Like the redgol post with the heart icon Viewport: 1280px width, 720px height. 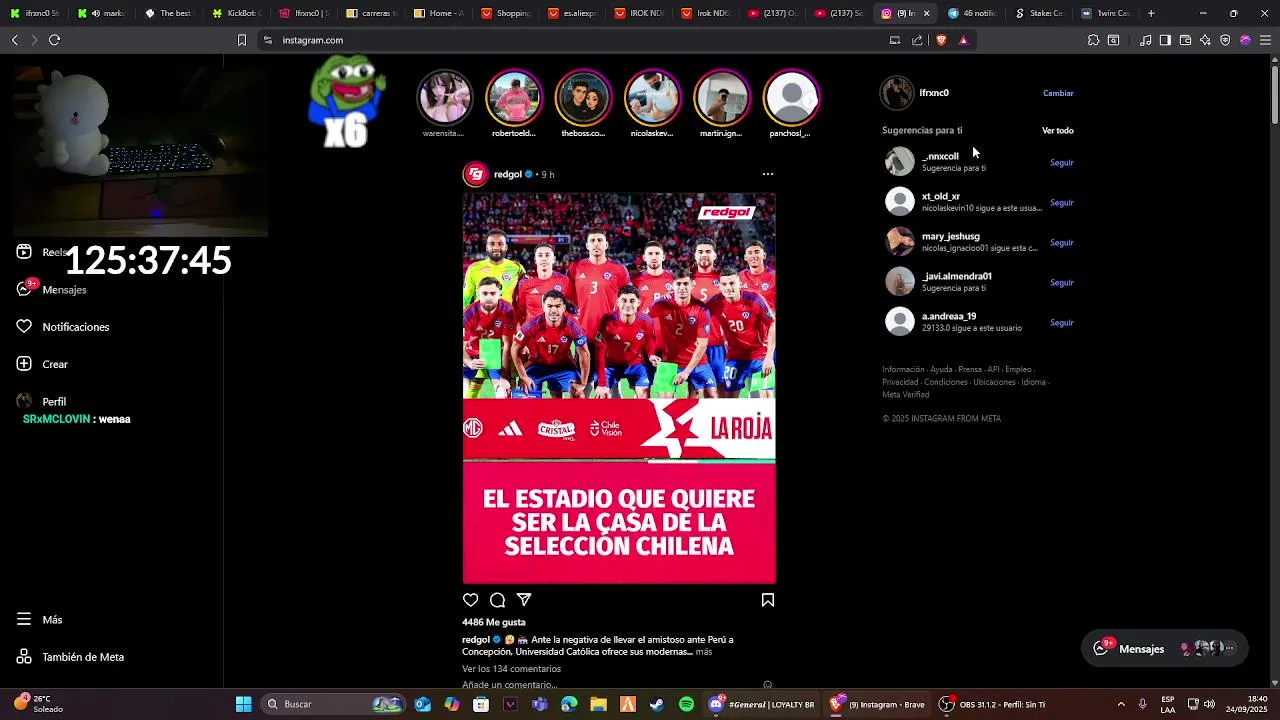coord(470,600)
